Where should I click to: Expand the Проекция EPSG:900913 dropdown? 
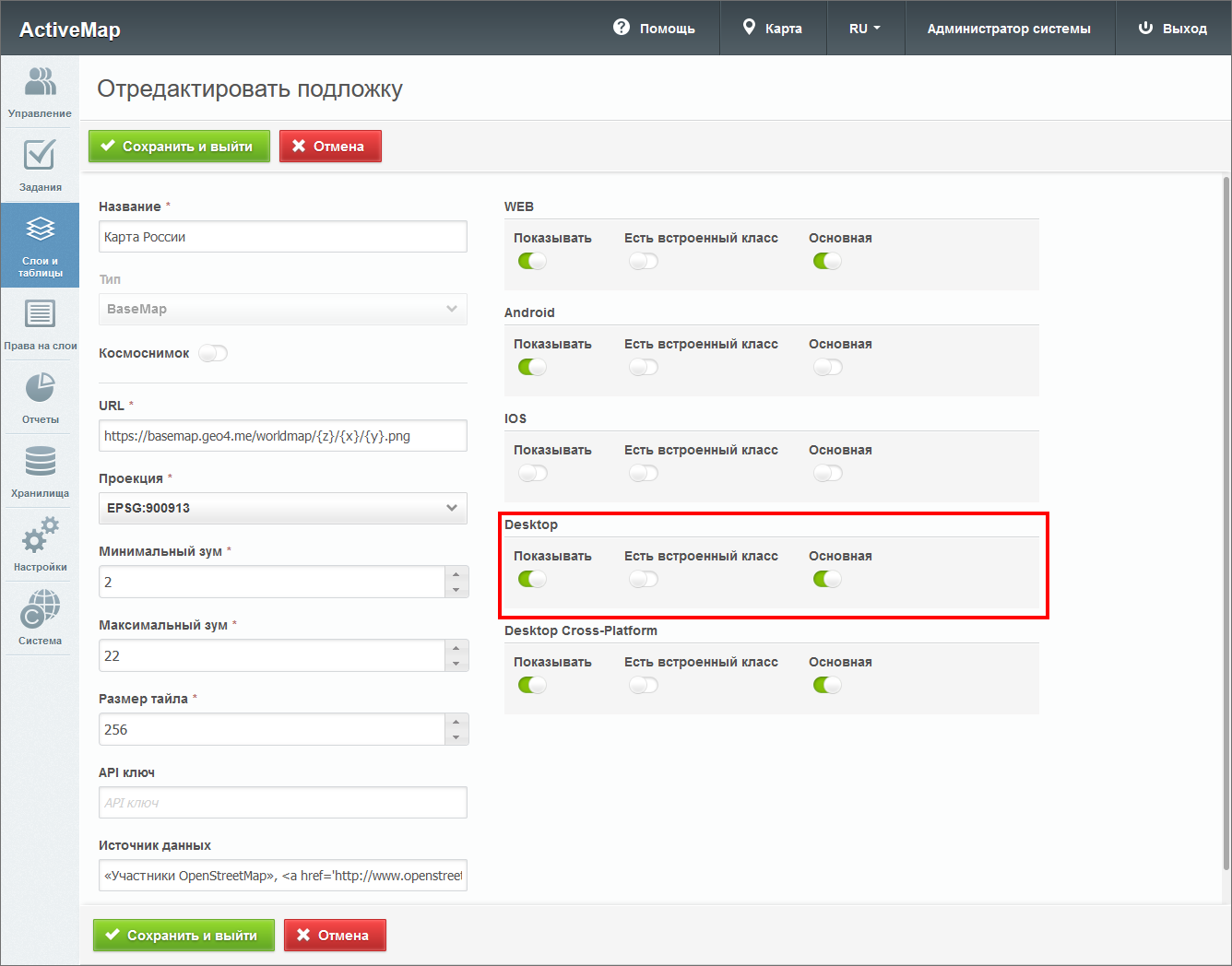click(x=282, y=508)
